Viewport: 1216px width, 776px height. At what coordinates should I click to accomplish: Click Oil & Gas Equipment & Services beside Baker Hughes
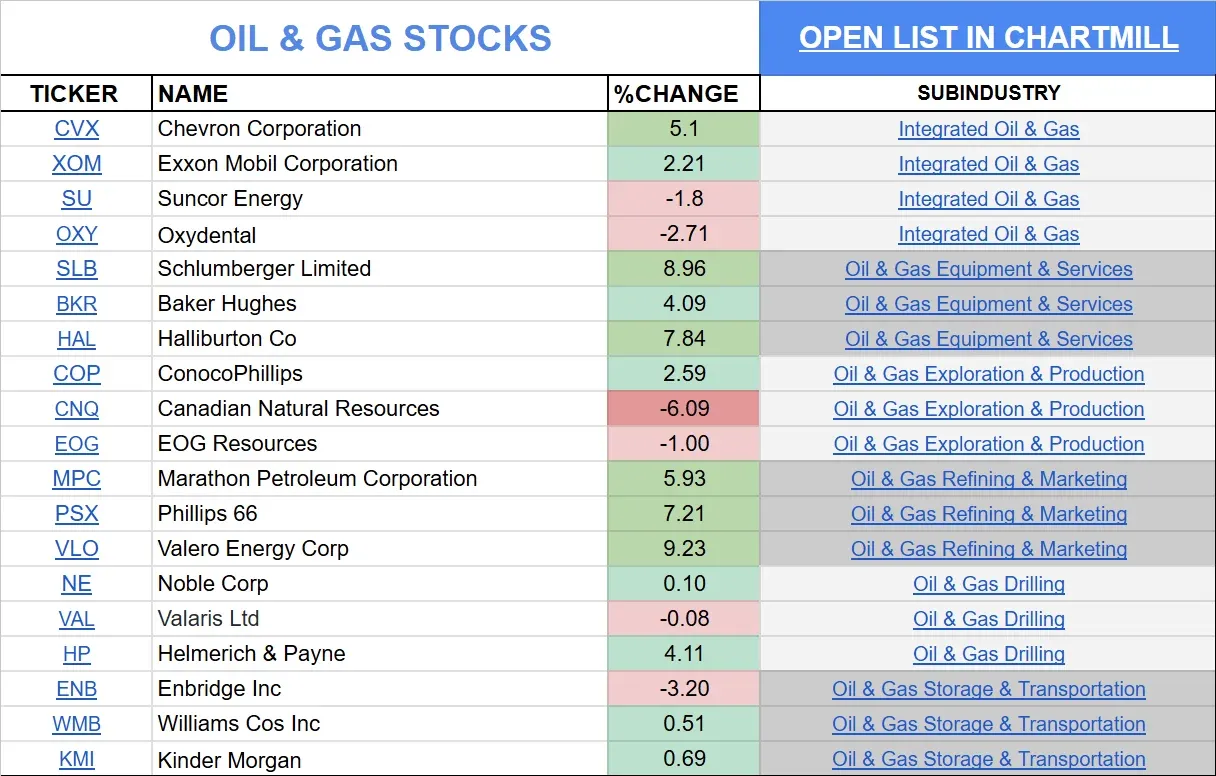988,304
